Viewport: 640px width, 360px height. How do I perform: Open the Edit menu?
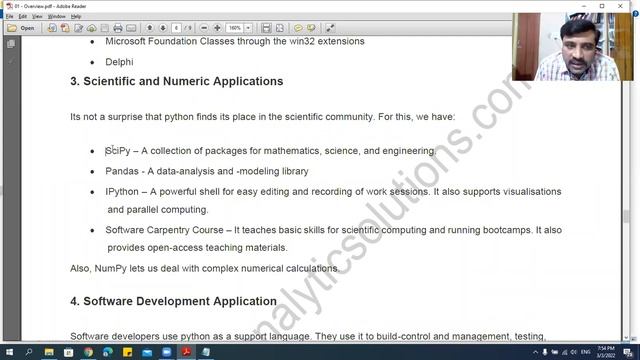(23, 16)
